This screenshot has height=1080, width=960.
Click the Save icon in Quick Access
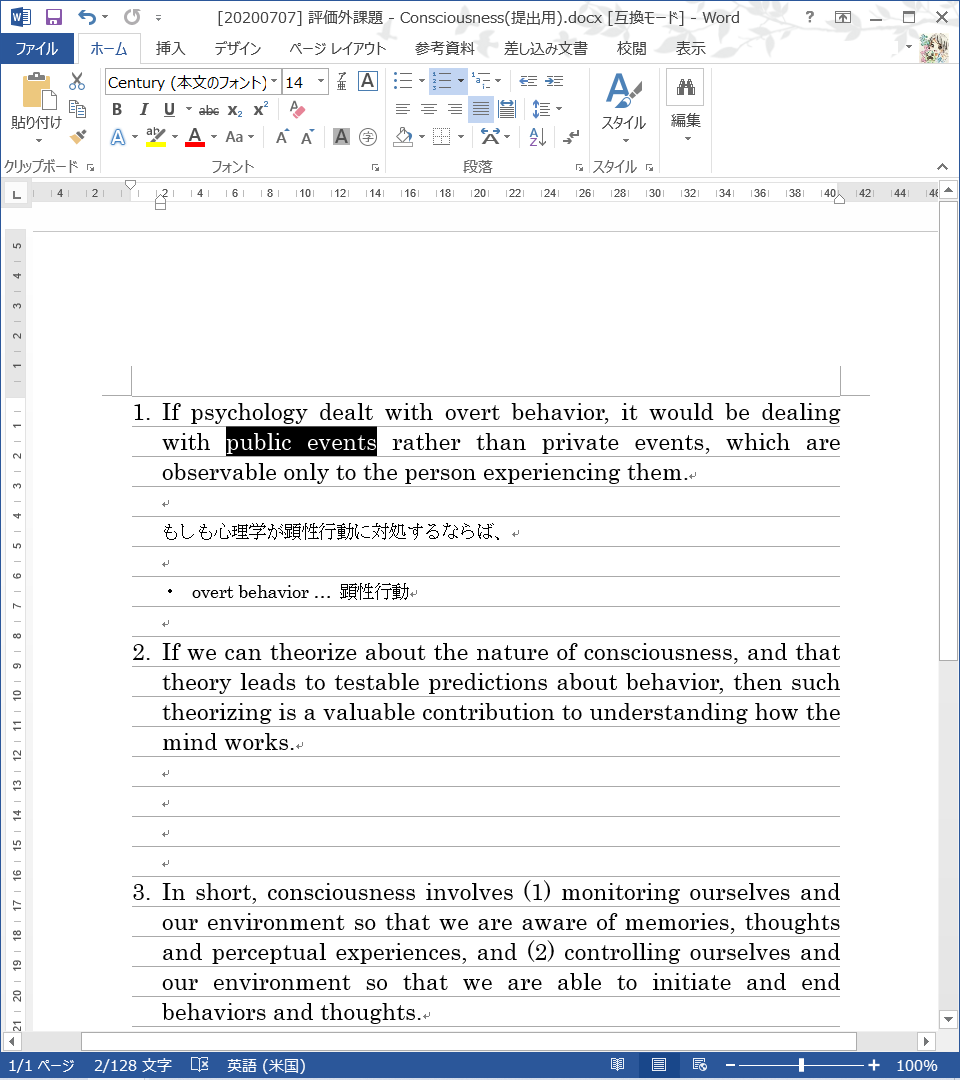tap(54, 18)
